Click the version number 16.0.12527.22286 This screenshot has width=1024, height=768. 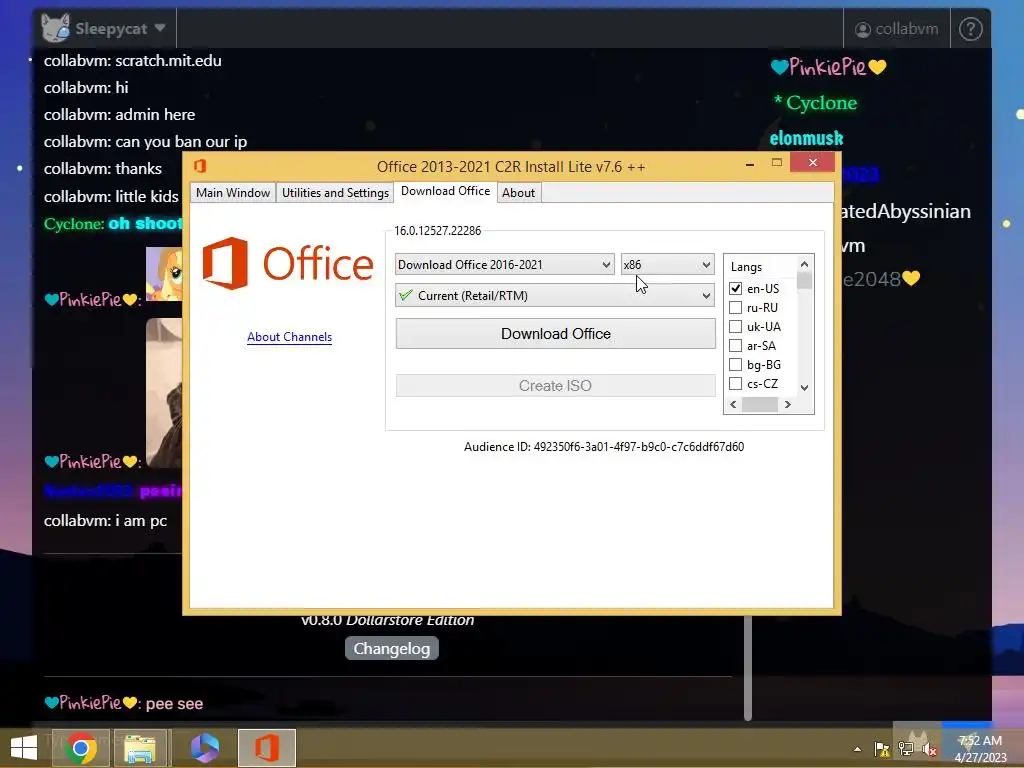pyautogui.click(x=438, y=231)
